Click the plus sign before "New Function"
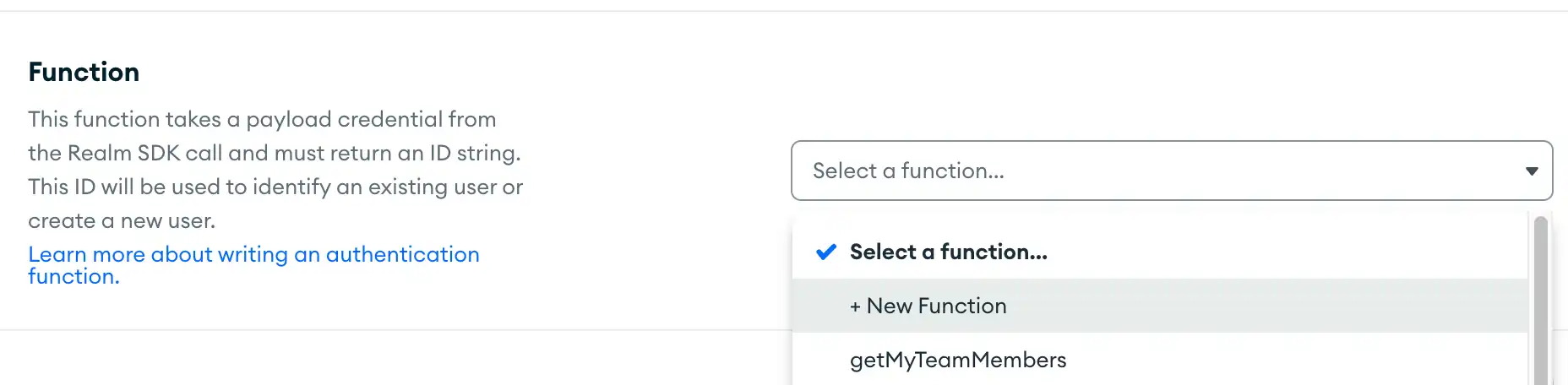Image resolution: width=1568 pixels, height=385 pixels. 855,307
